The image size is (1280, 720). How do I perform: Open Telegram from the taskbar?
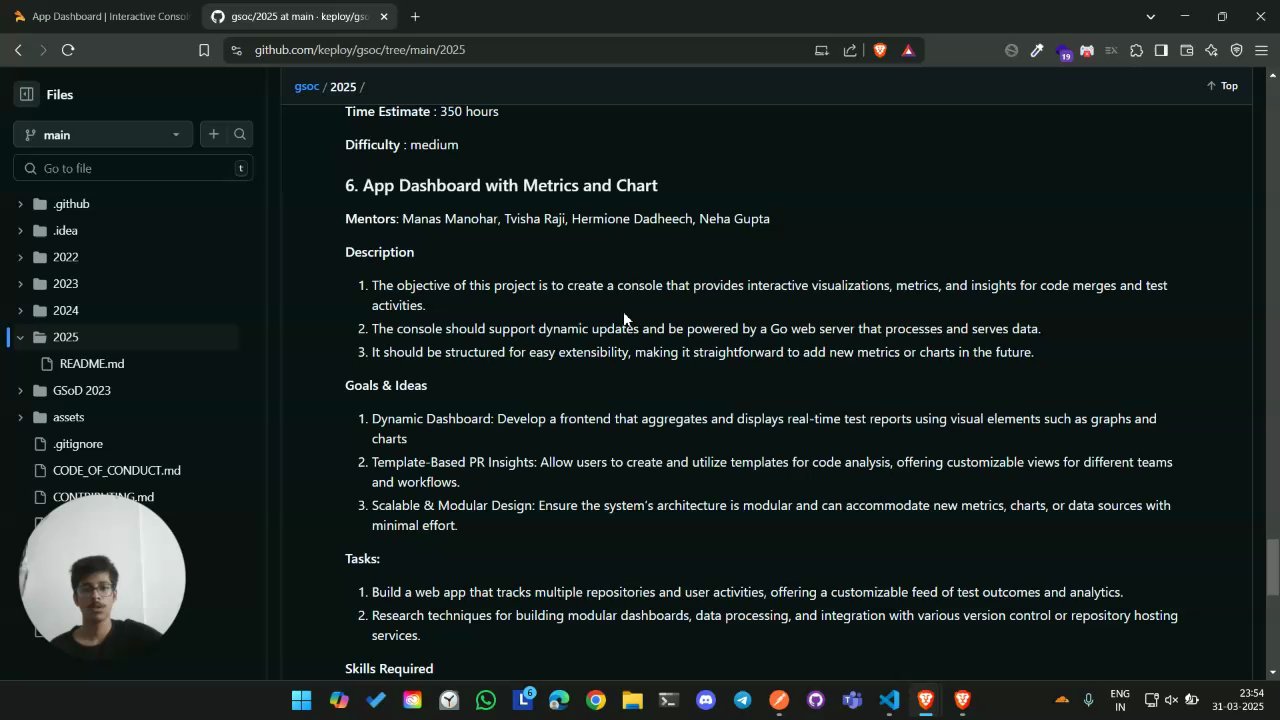743,700
